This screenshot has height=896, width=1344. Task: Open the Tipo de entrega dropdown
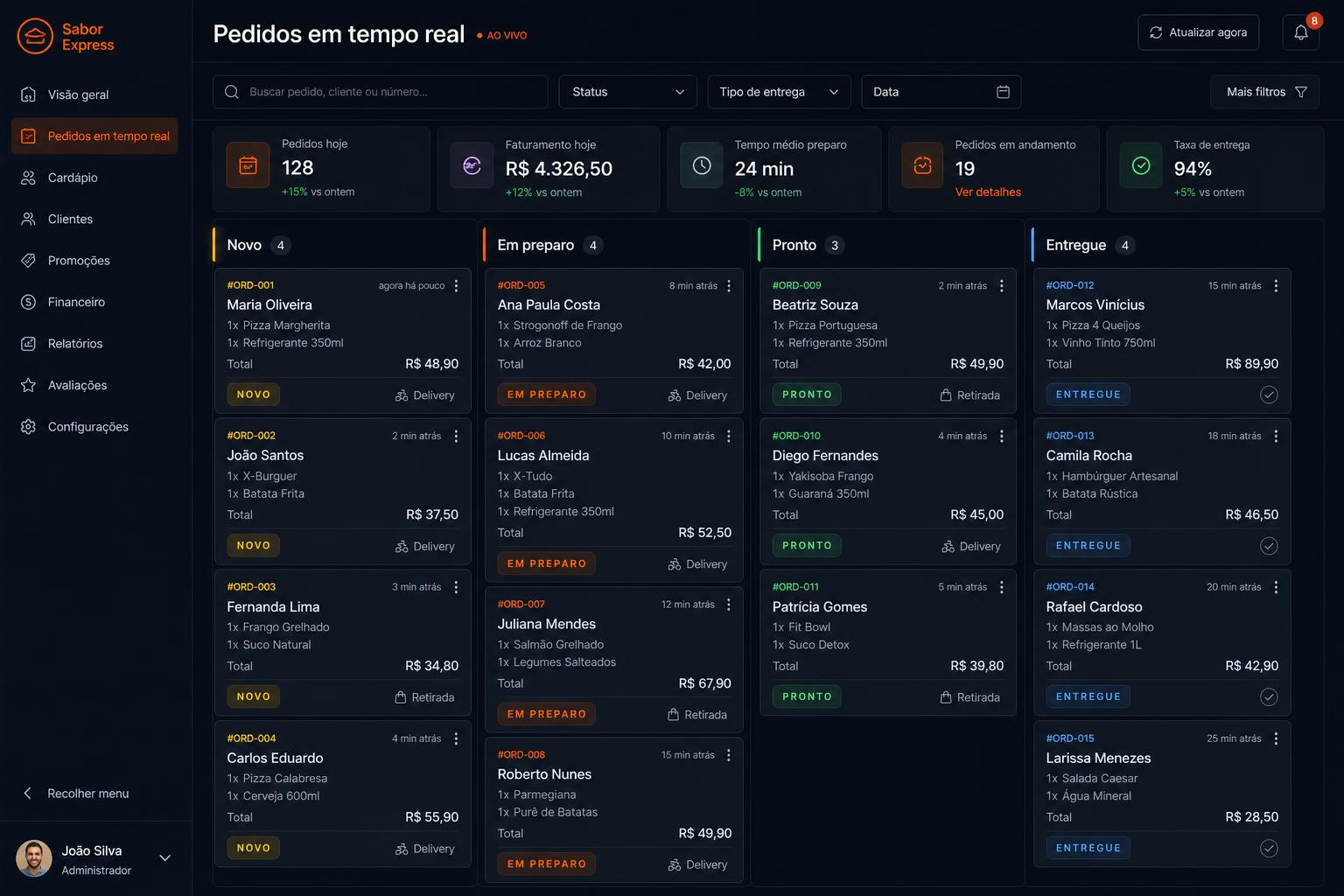[779, 92]
